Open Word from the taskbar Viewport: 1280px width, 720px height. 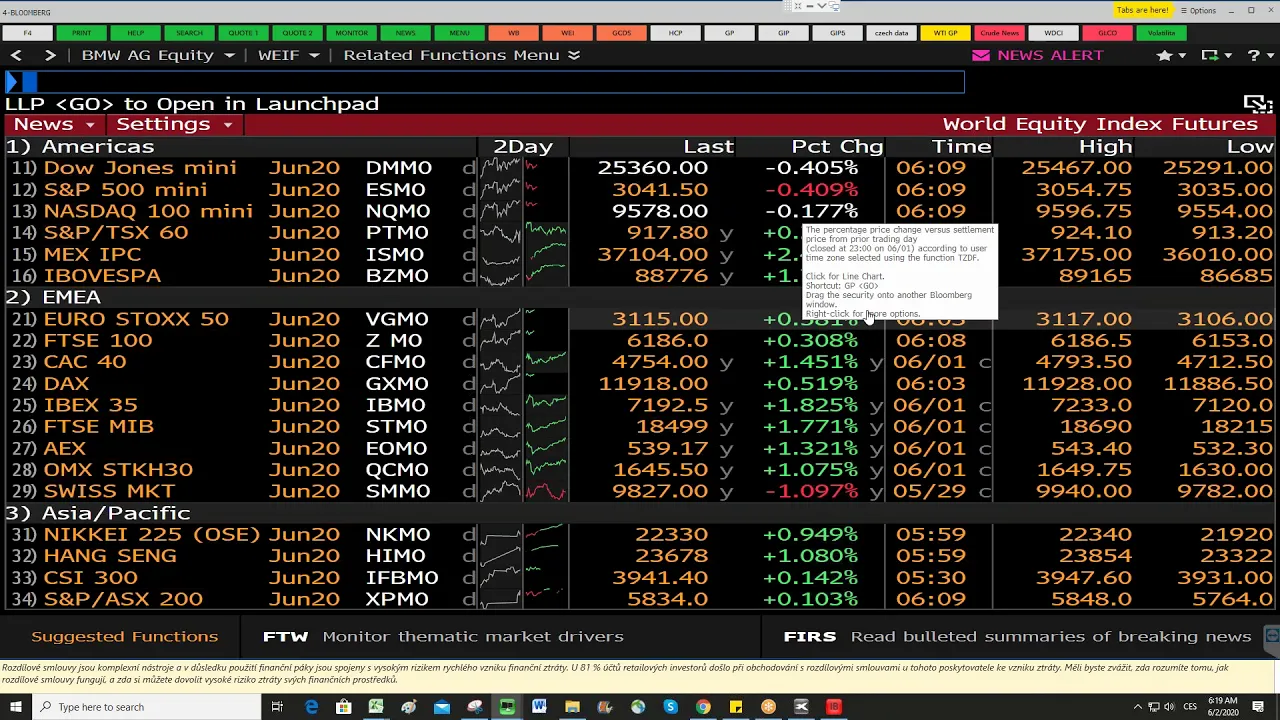(x=539, y=707)
